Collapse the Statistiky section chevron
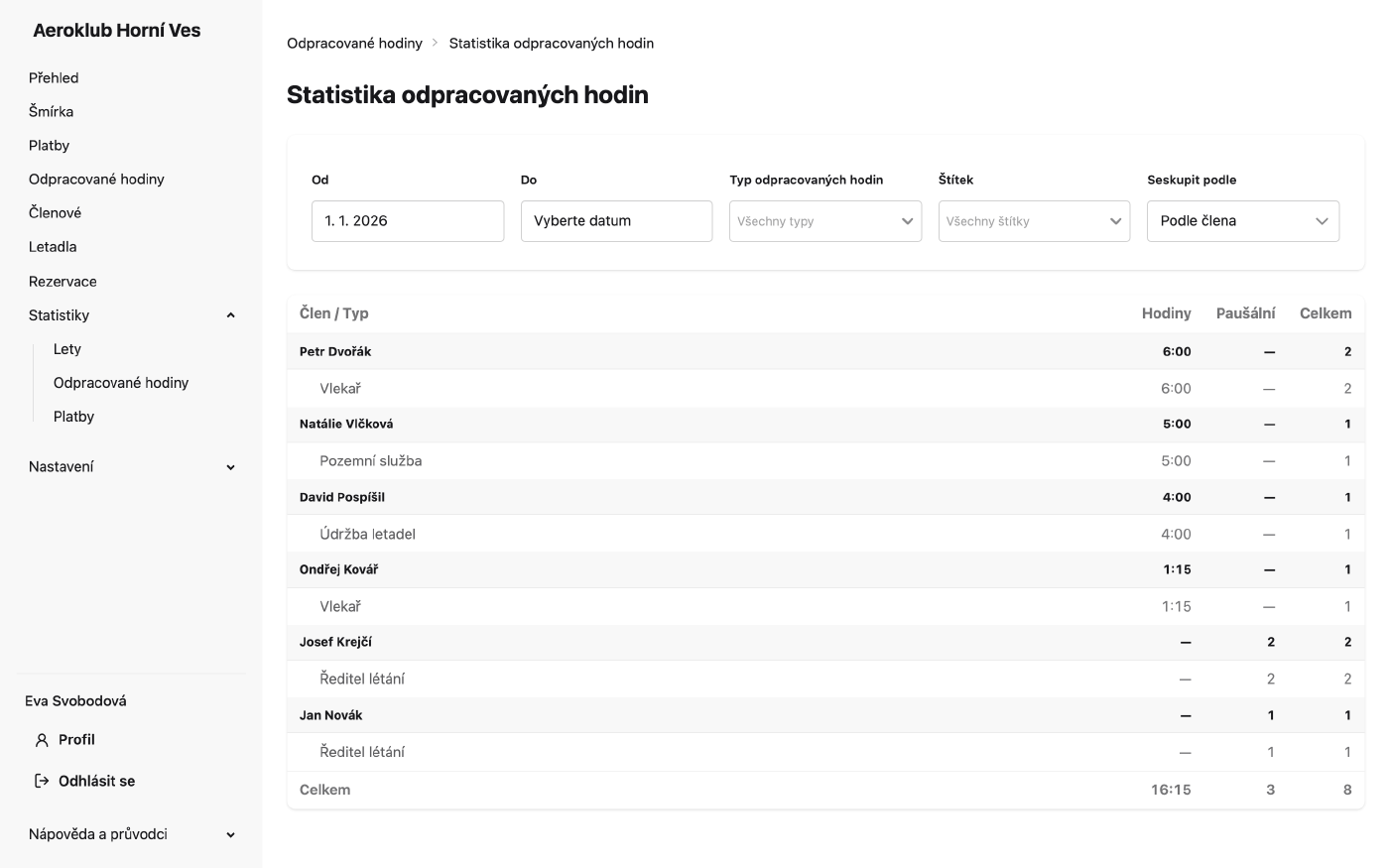 (230, 315)
